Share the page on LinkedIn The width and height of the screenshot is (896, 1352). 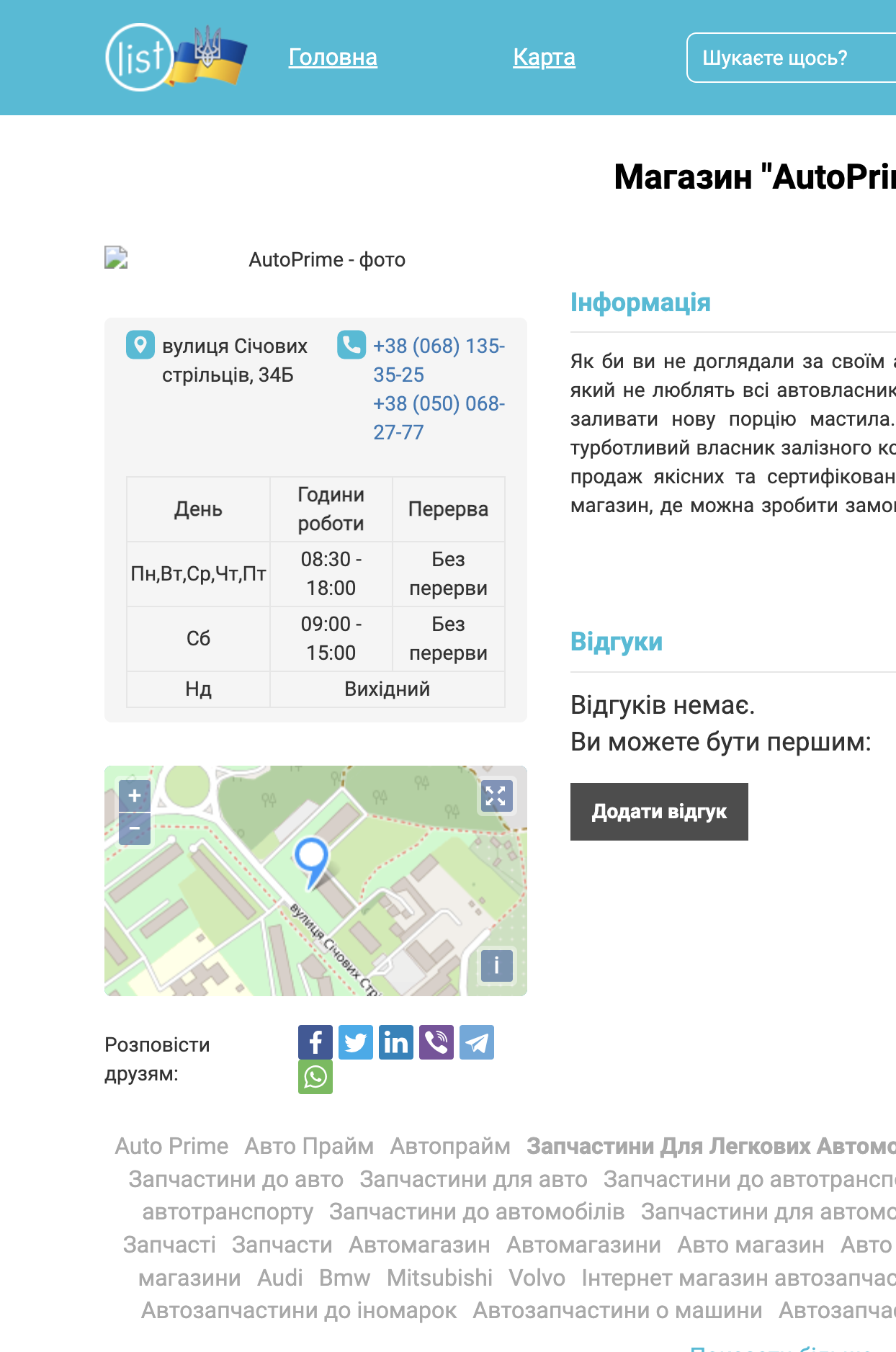point(396,1042)
